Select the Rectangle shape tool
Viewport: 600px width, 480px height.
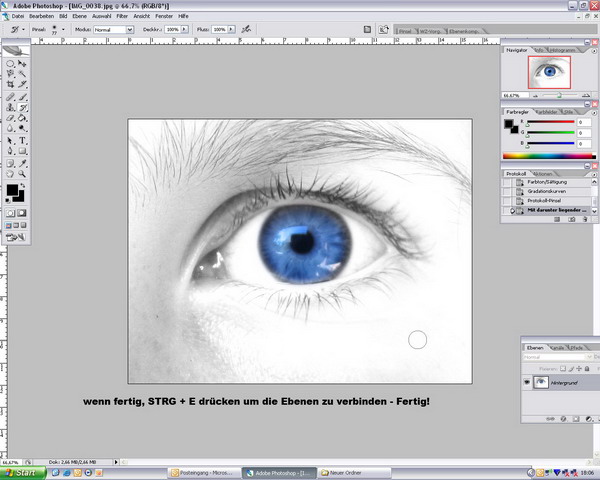click(x=22, y=151)
